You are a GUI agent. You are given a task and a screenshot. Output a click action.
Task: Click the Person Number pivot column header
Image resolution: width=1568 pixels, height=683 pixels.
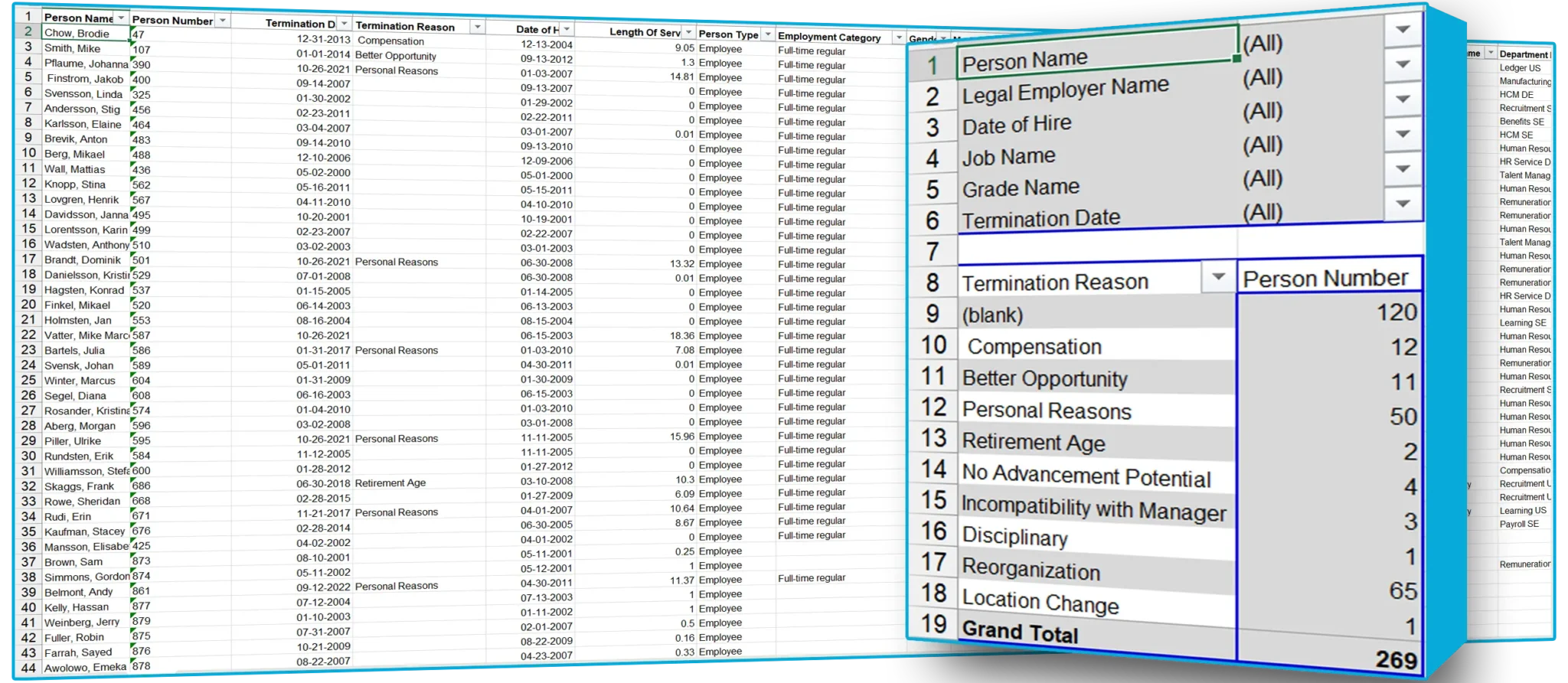(x=1325, y=279)
